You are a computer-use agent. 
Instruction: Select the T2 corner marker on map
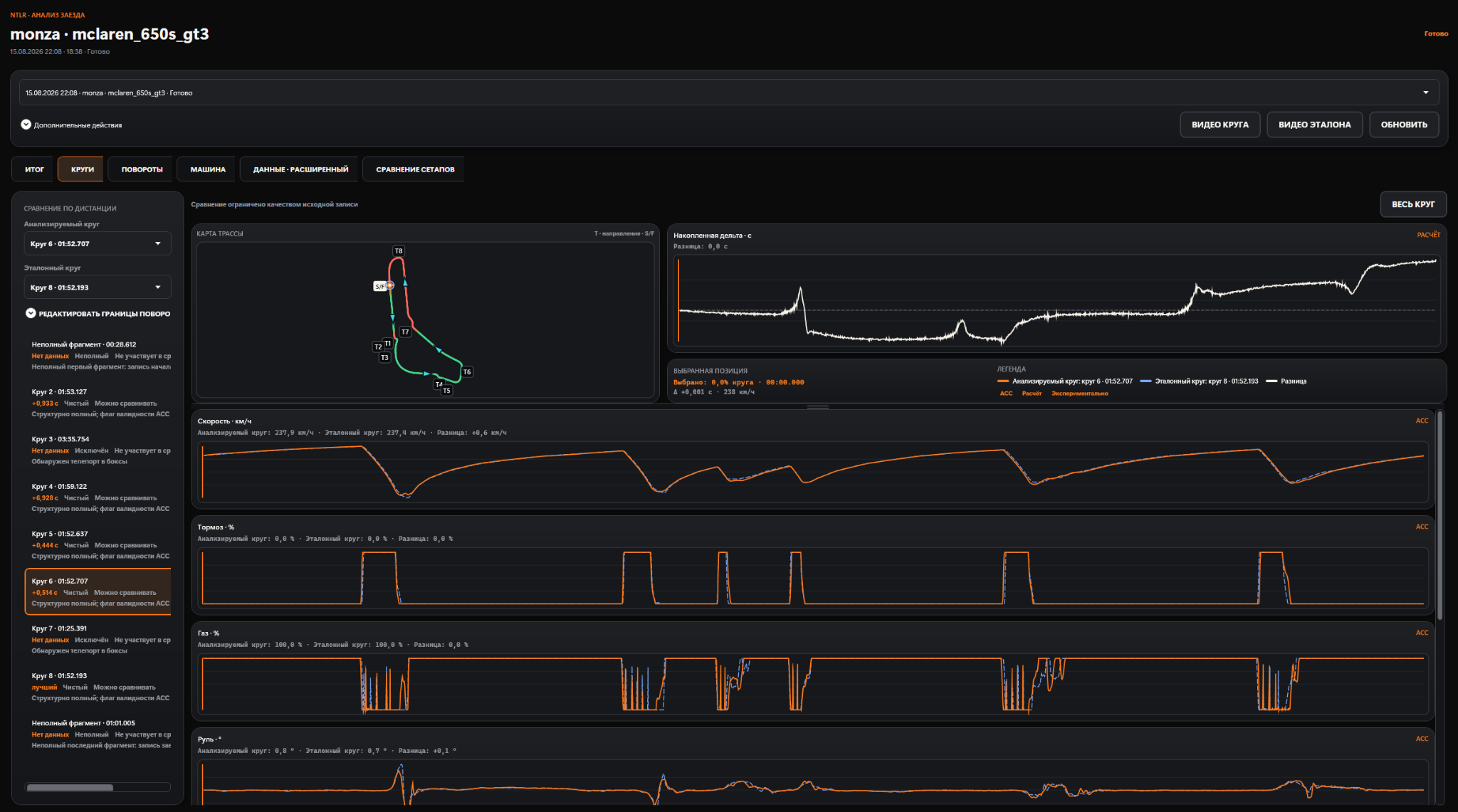[x=378, y=347]
